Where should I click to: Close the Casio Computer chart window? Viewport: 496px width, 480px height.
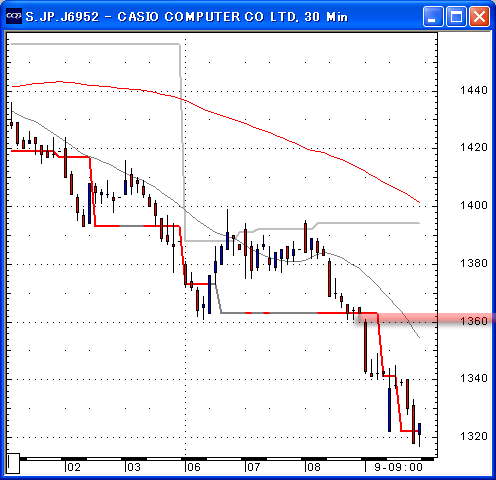coord(479,16)
